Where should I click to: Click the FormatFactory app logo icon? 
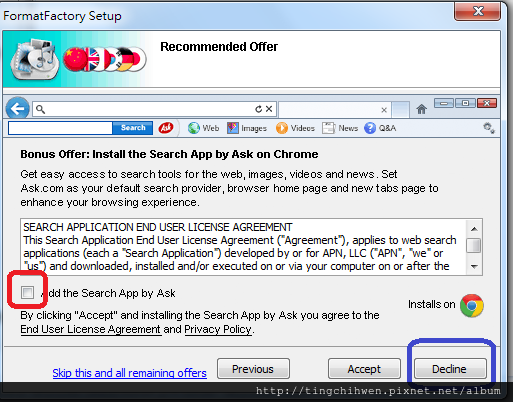[x=34, y=59]
